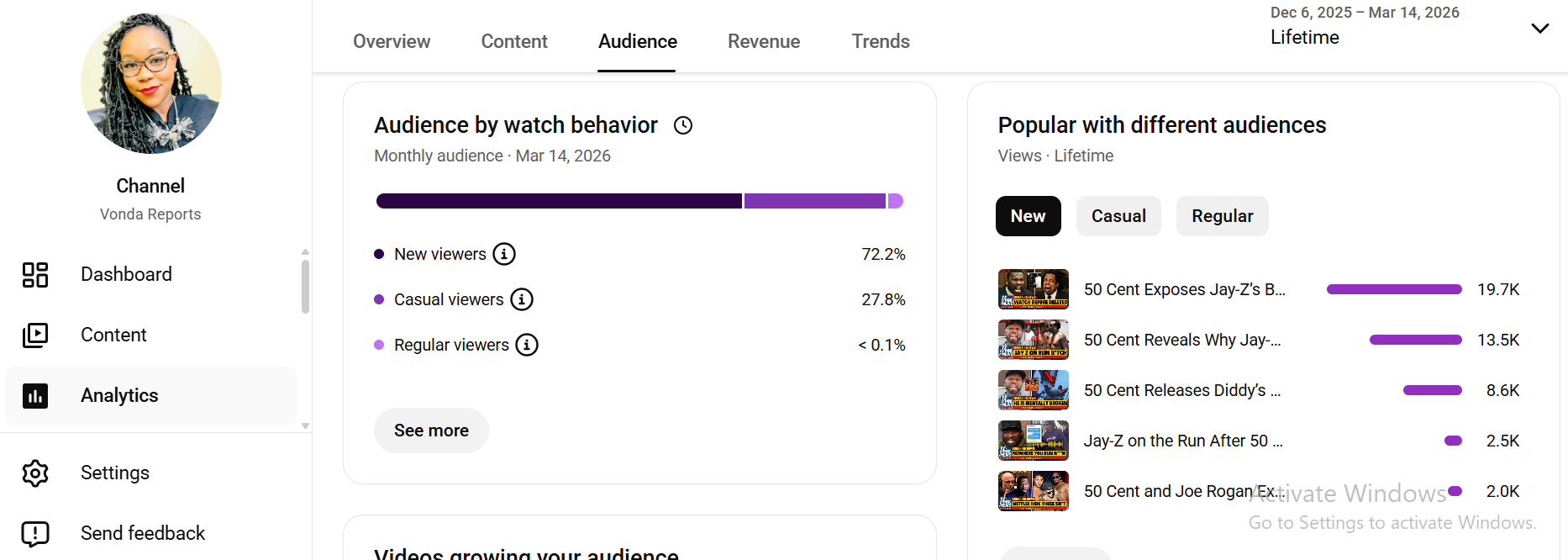Open the 50 Cent Exposes Jay-Z's video thumbnail

point(1034,289)
